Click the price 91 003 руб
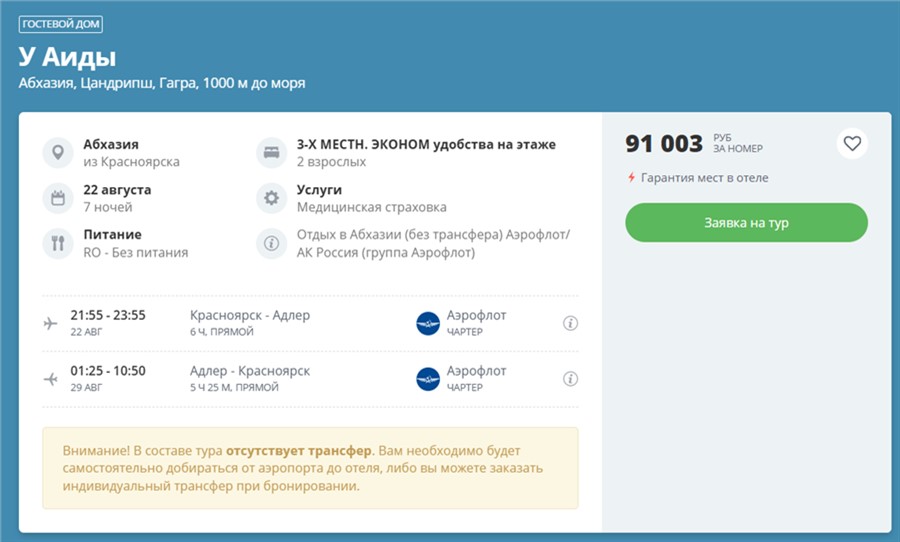 pos(664,144)
